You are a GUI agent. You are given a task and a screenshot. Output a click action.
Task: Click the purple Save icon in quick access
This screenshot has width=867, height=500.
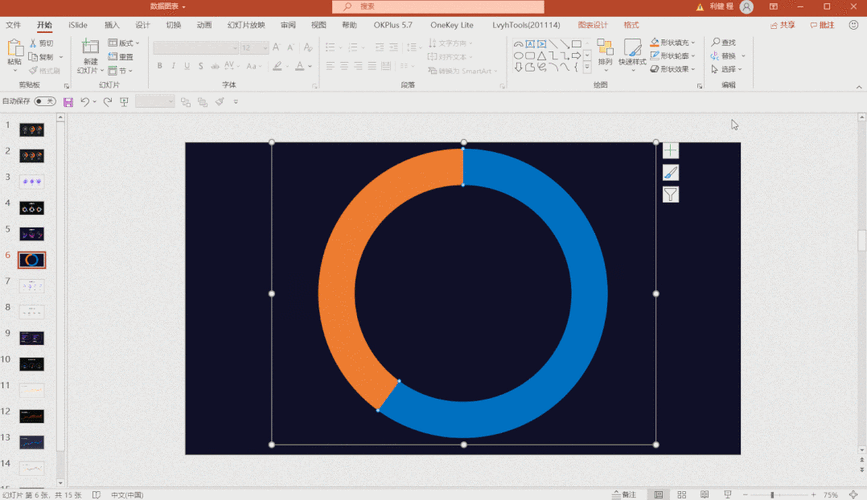[68, 102]
